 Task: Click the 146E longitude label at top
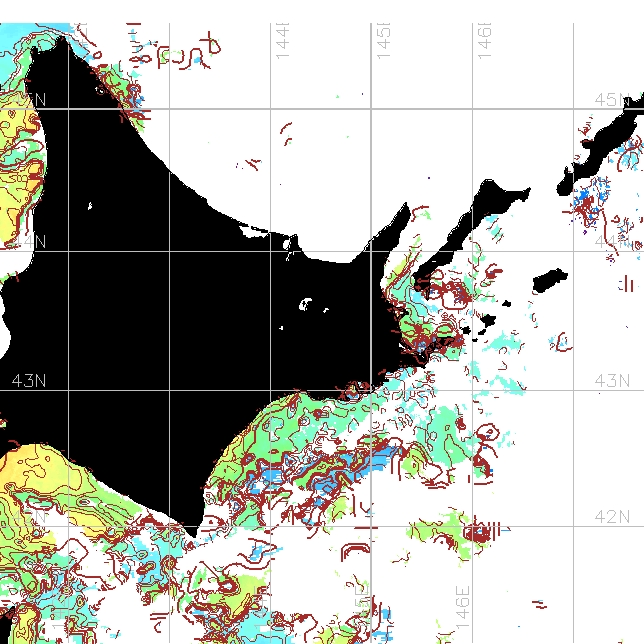point(485,41)
